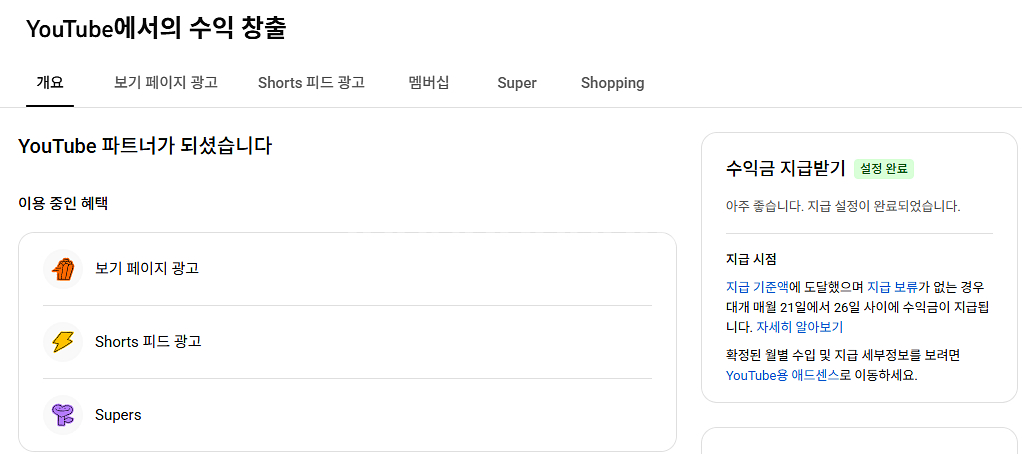Click the lightning bolt Shorts 피드 광고 icon
Image resolution: width=1022 pixels, height=454 pixels.
click(62, 342)
